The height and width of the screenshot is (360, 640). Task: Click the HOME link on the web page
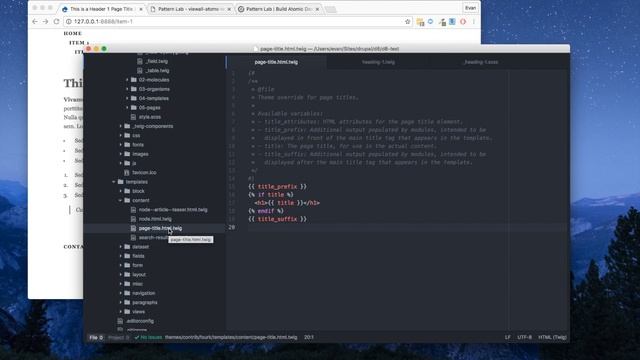(x=73, y=33)
